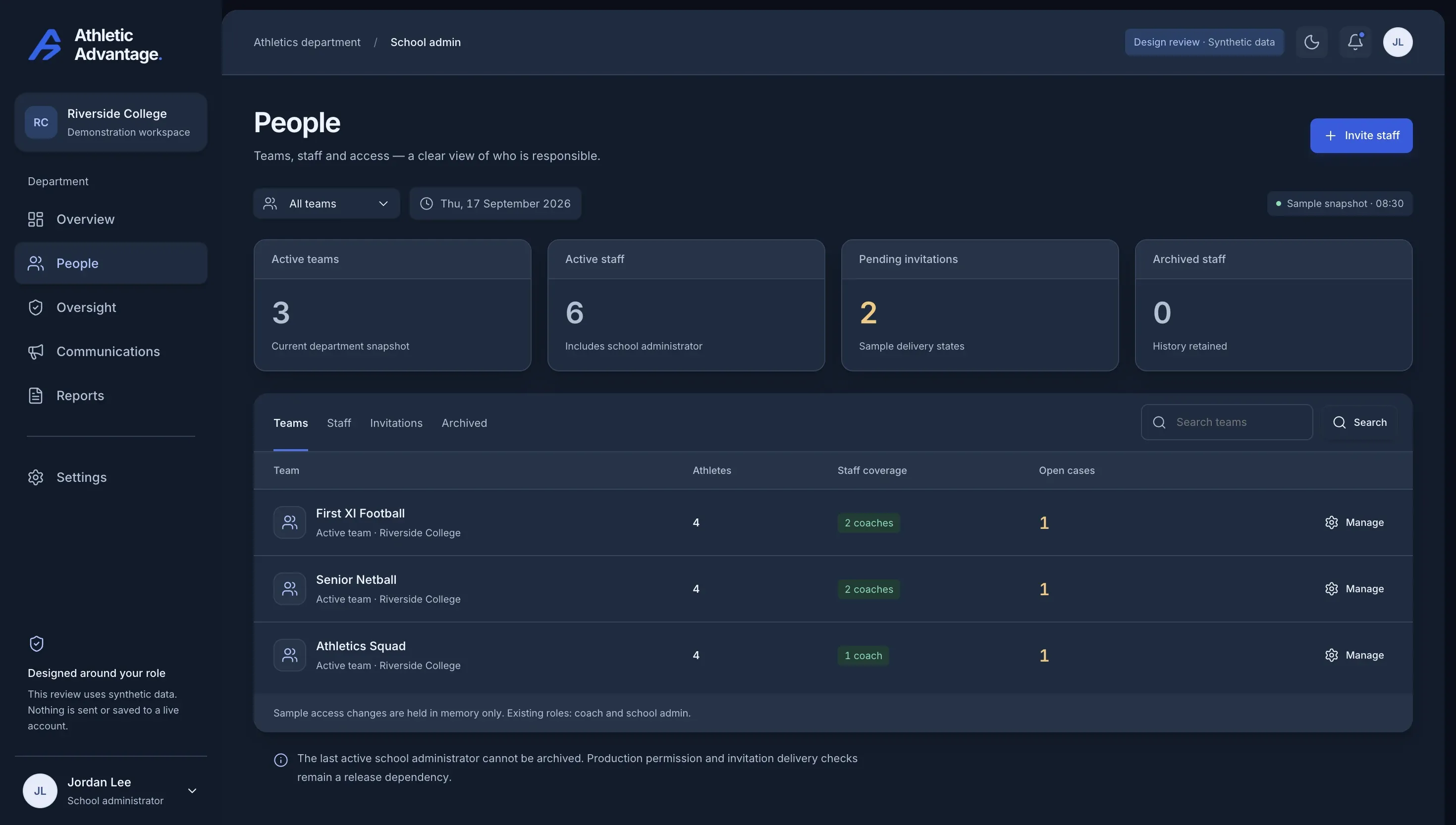This screenshot has width=1456, height=825.
Task: Click the Open cases column header
Action: coord(1066,470)
